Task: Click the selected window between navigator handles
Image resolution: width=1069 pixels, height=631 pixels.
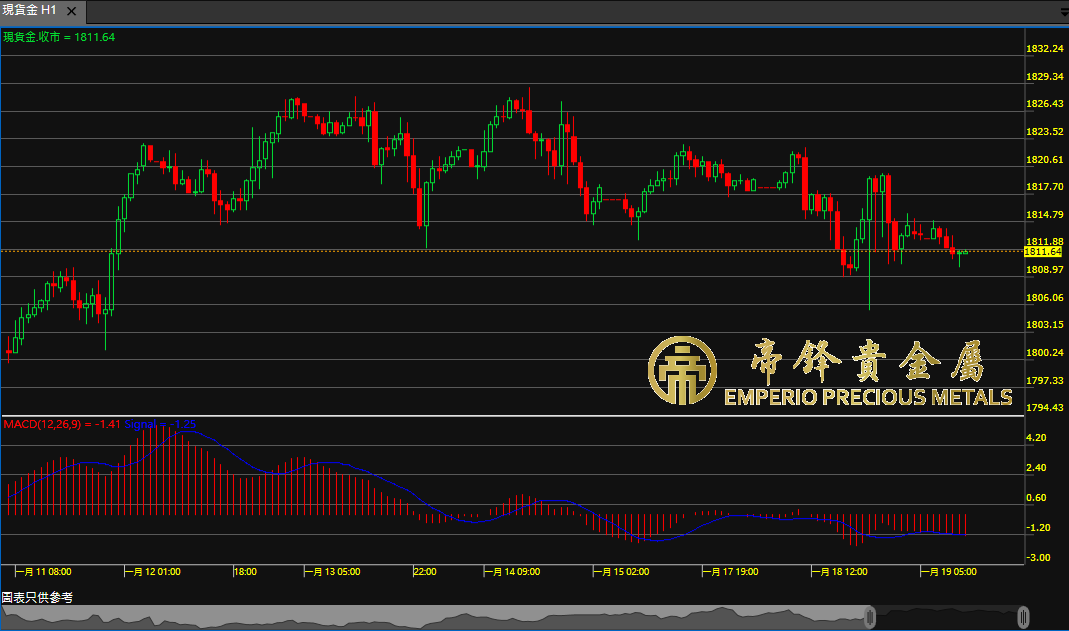Action: pos(946,616)
